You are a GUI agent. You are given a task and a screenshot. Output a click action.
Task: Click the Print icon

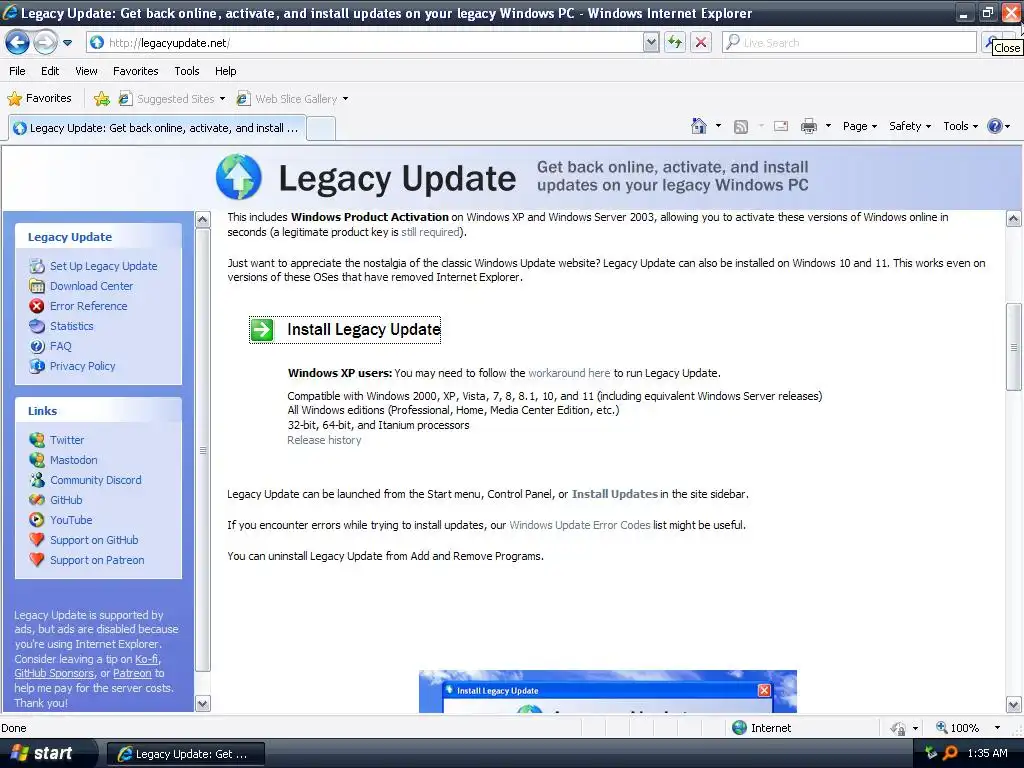point(808,126)
